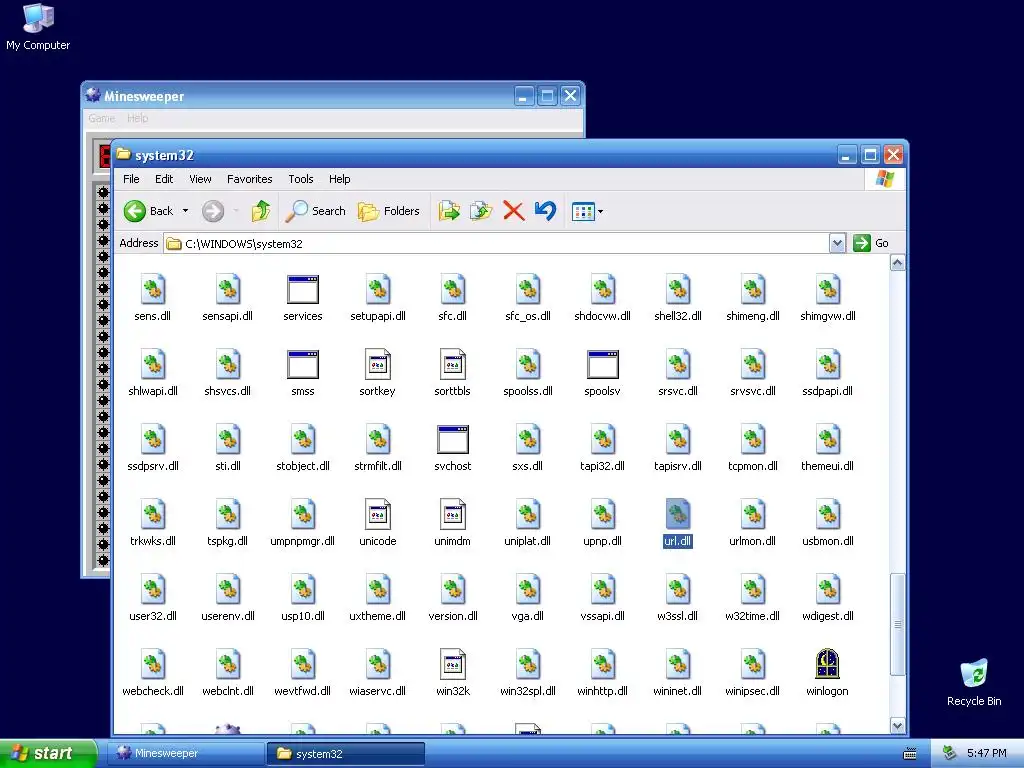Click the Back arrow in Explorer toolbar
The image size is (1024, 768).
point(135,211)
